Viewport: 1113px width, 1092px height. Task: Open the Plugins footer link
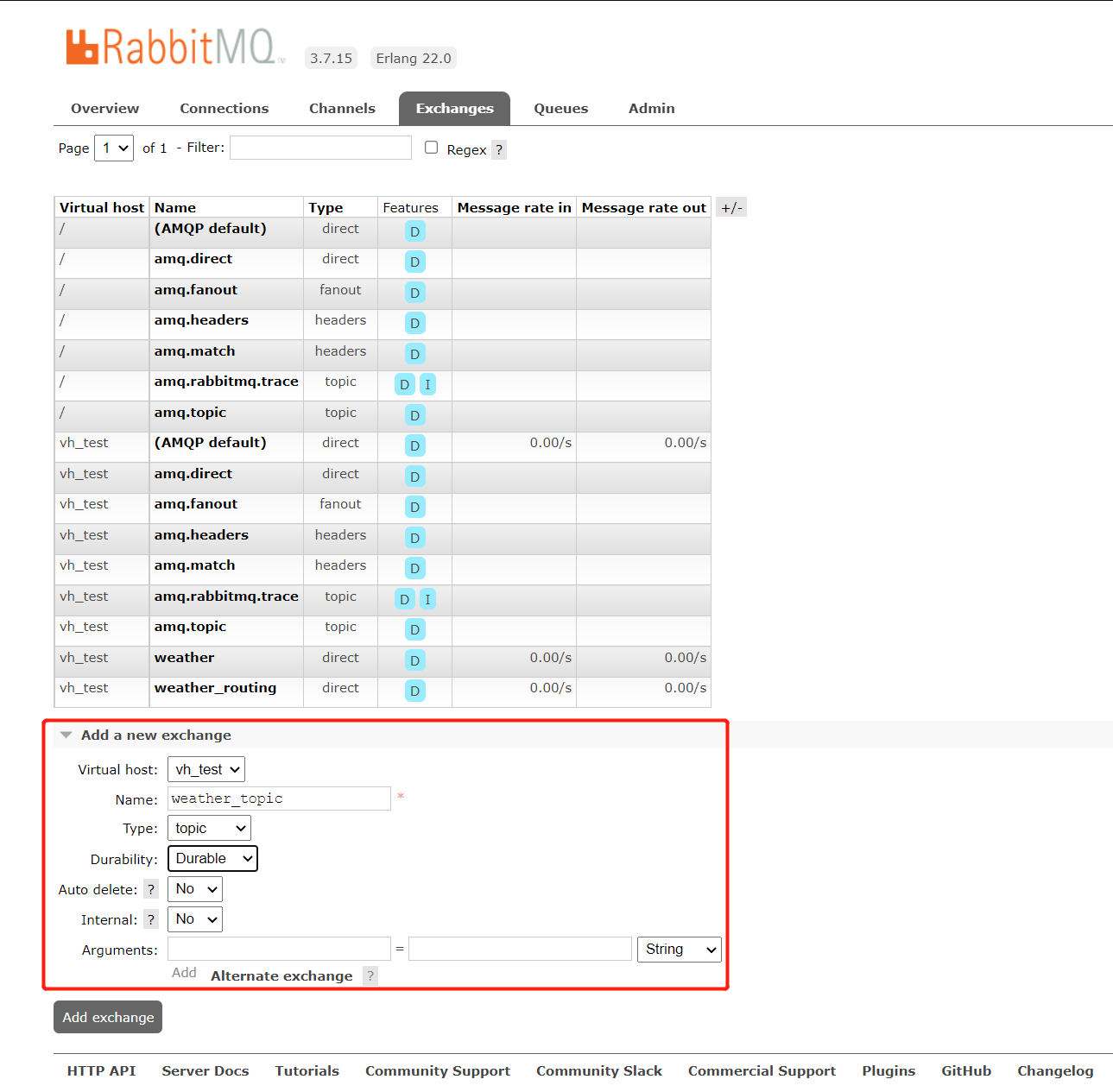pos(889,1070)
